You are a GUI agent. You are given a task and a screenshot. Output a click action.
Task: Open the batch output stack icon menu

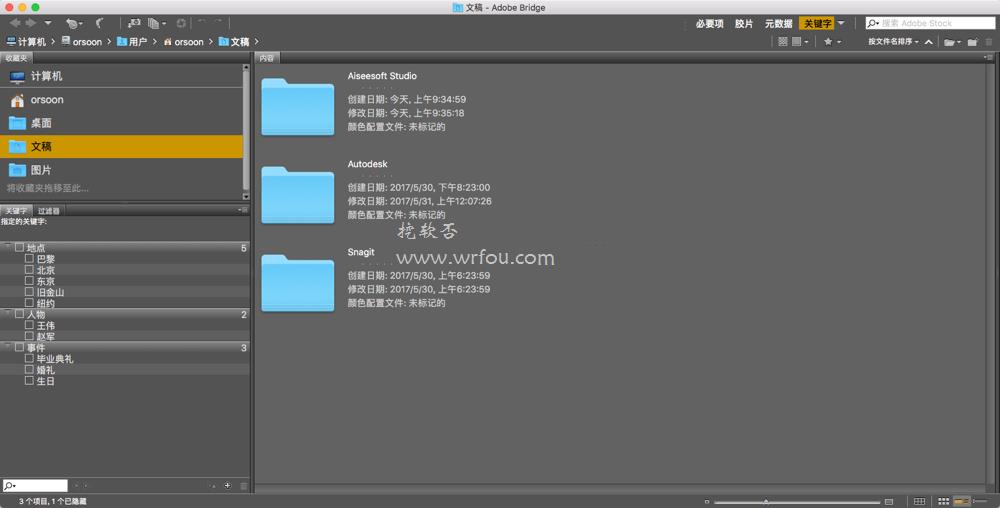[x=156, y=24]
